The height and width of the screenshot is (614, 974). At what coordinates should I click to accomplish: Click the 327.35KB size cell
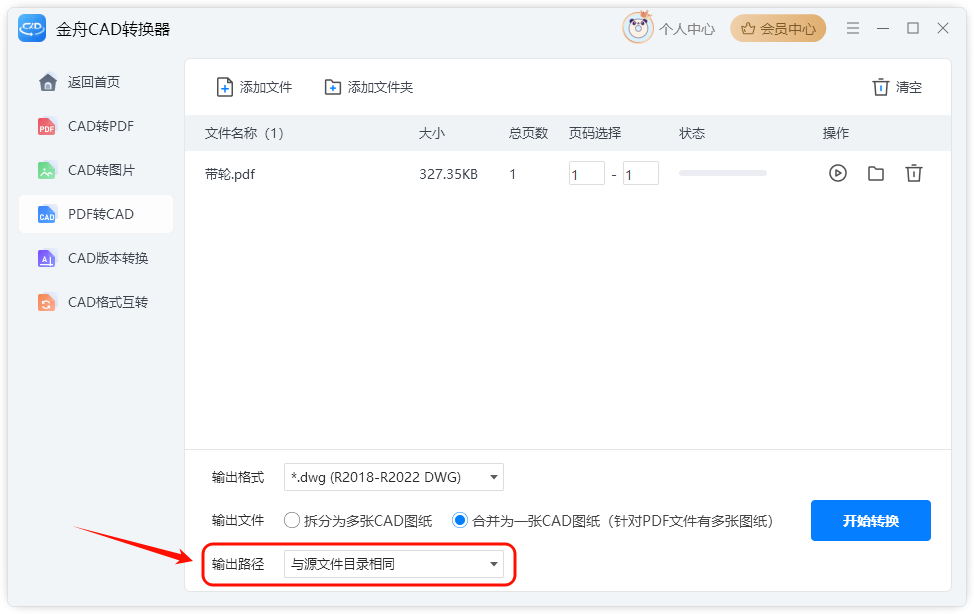point(448,174)
